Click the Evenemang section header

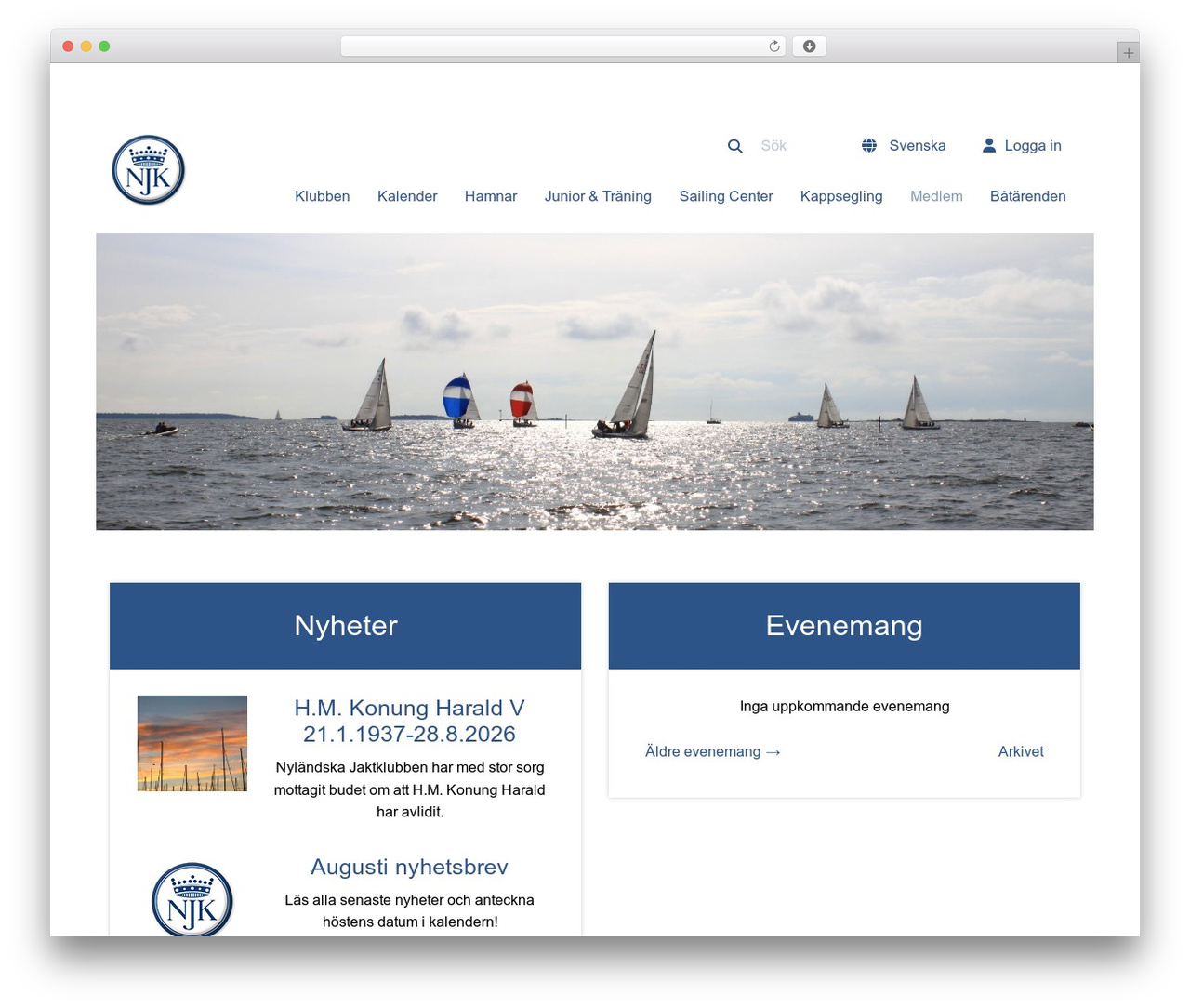tap(844, 626)
